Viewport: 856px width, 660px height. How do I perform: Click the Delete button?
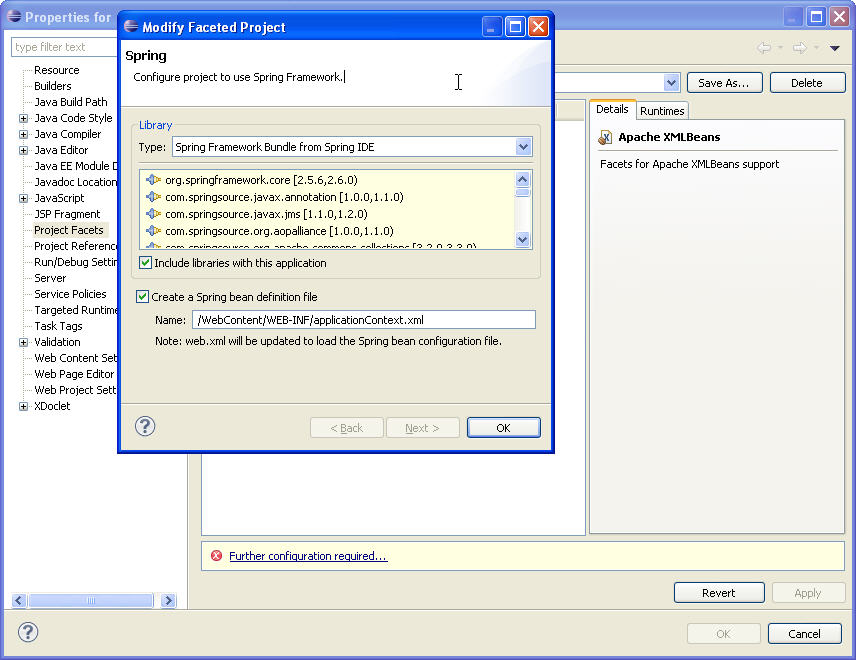(807, 83)
